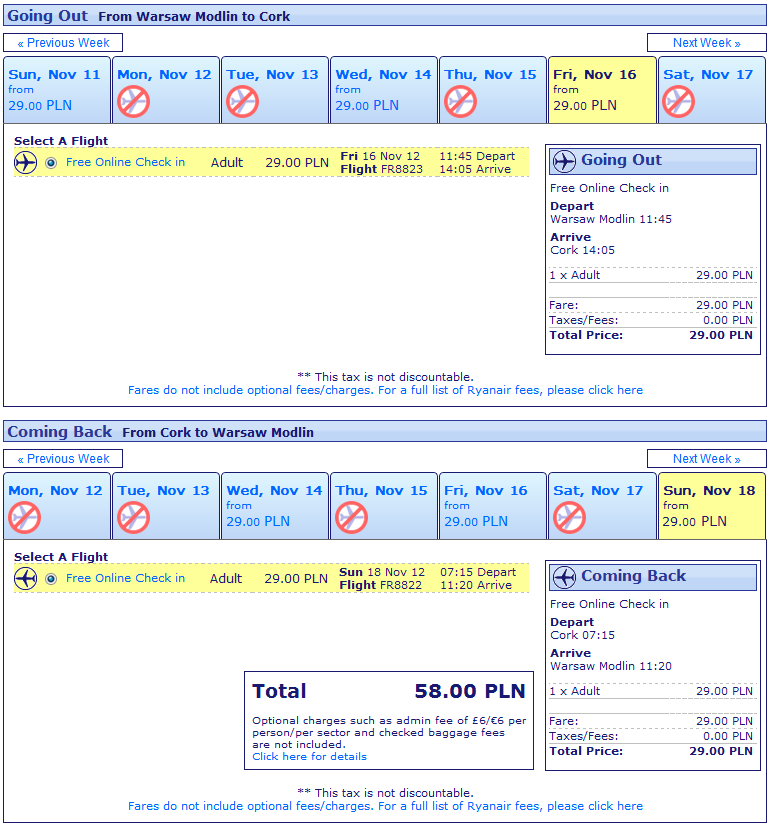Screen dimensions: 769x826
Task: Click the airplane icon in Going Out summary header
Action: pyautogui.click(x=565, y=161)
